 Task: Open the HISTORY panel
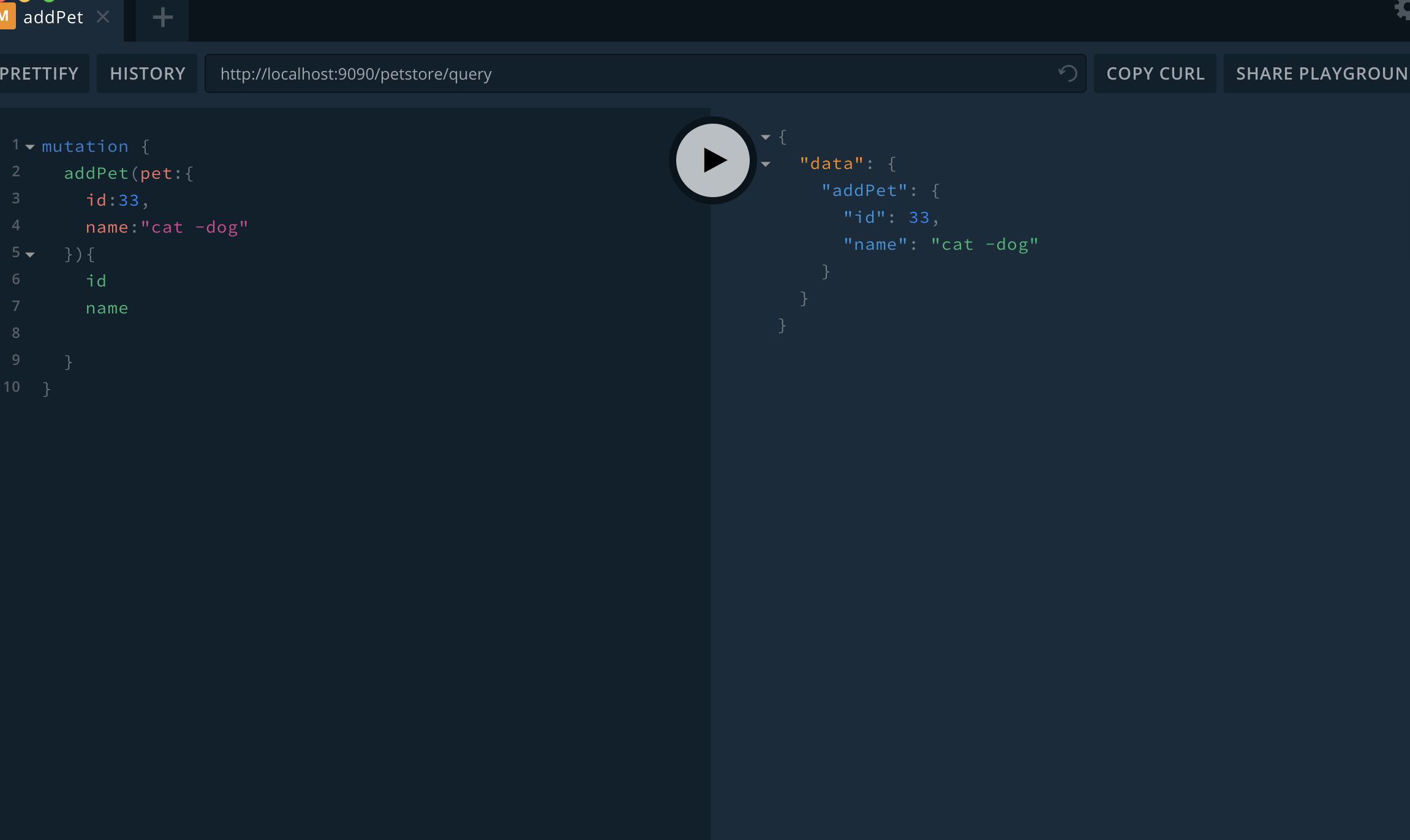(x=147, y=73)
